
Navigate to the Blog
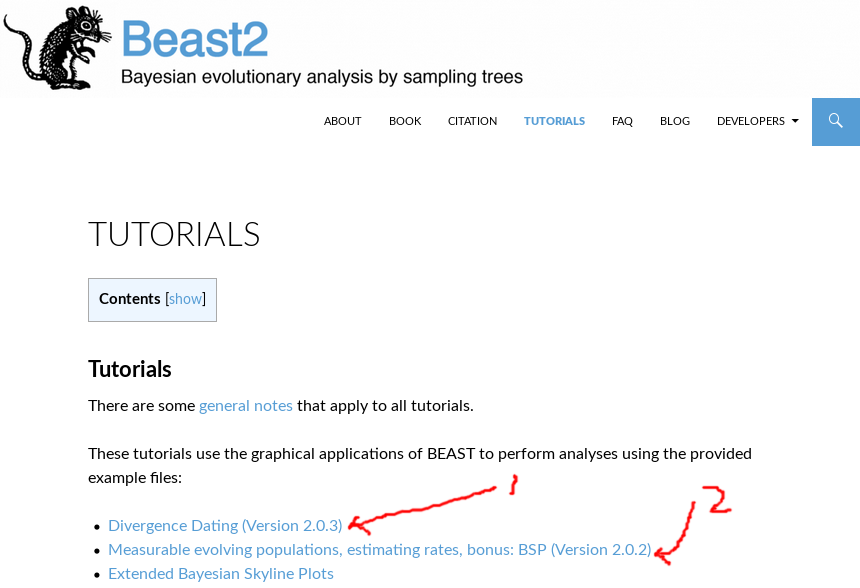pyautogui.click(x=675, y=121)
